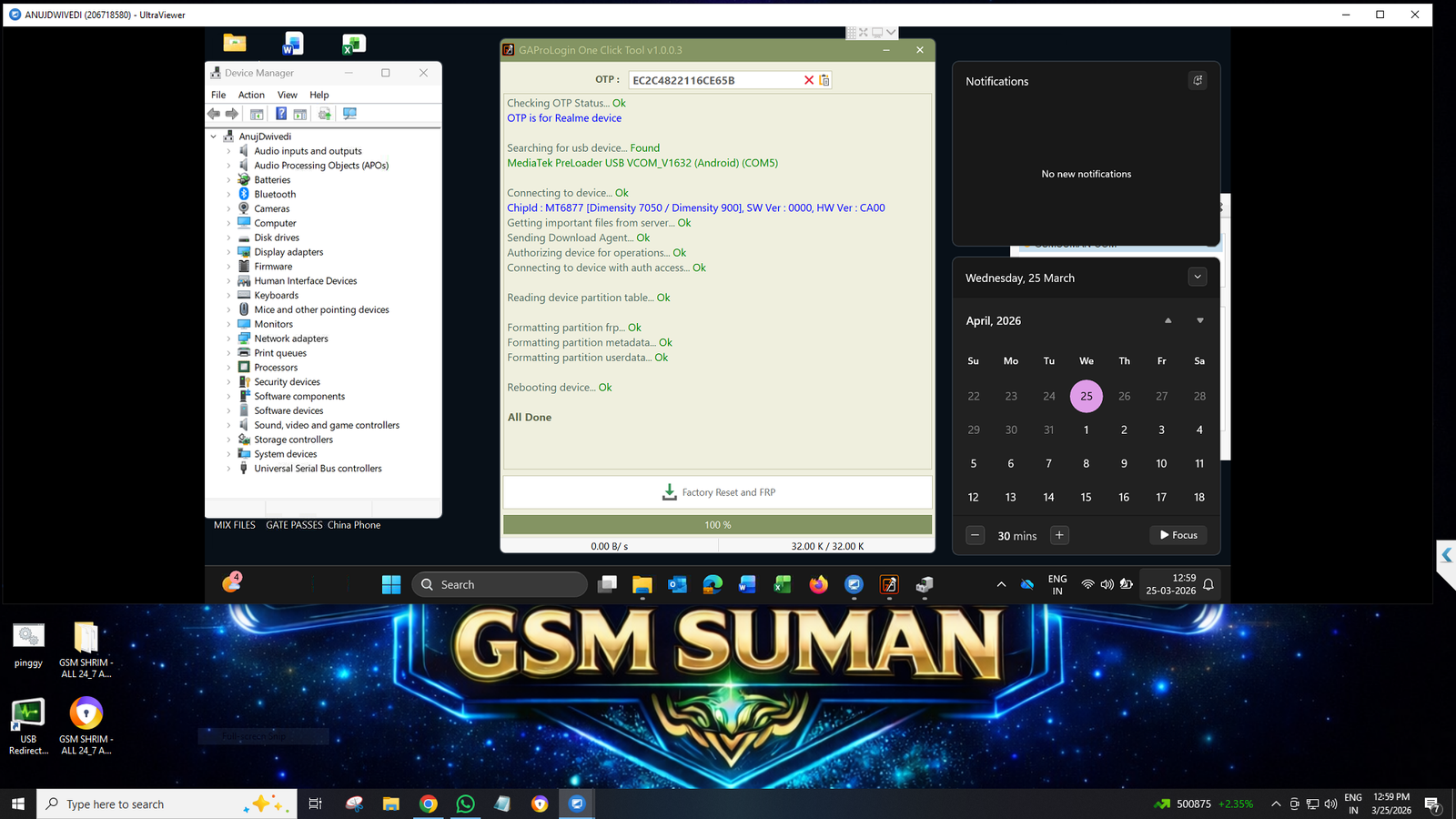Click scan for hardware changes monitor icon
The image size is (1456, 819).
349,114
